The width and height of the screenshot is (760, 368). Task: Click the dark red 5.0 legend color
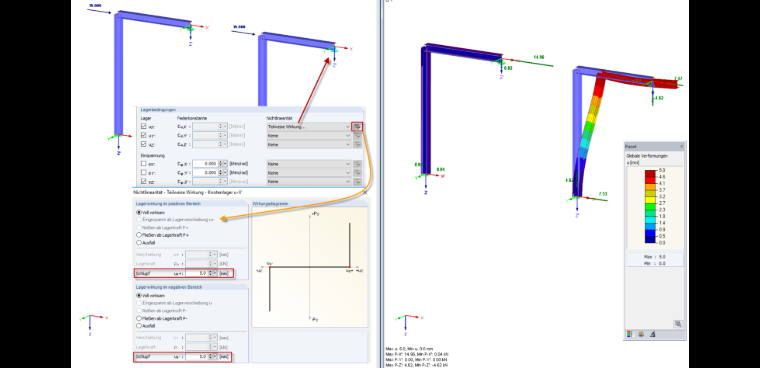pyautogui.click(x=650, y=173)
